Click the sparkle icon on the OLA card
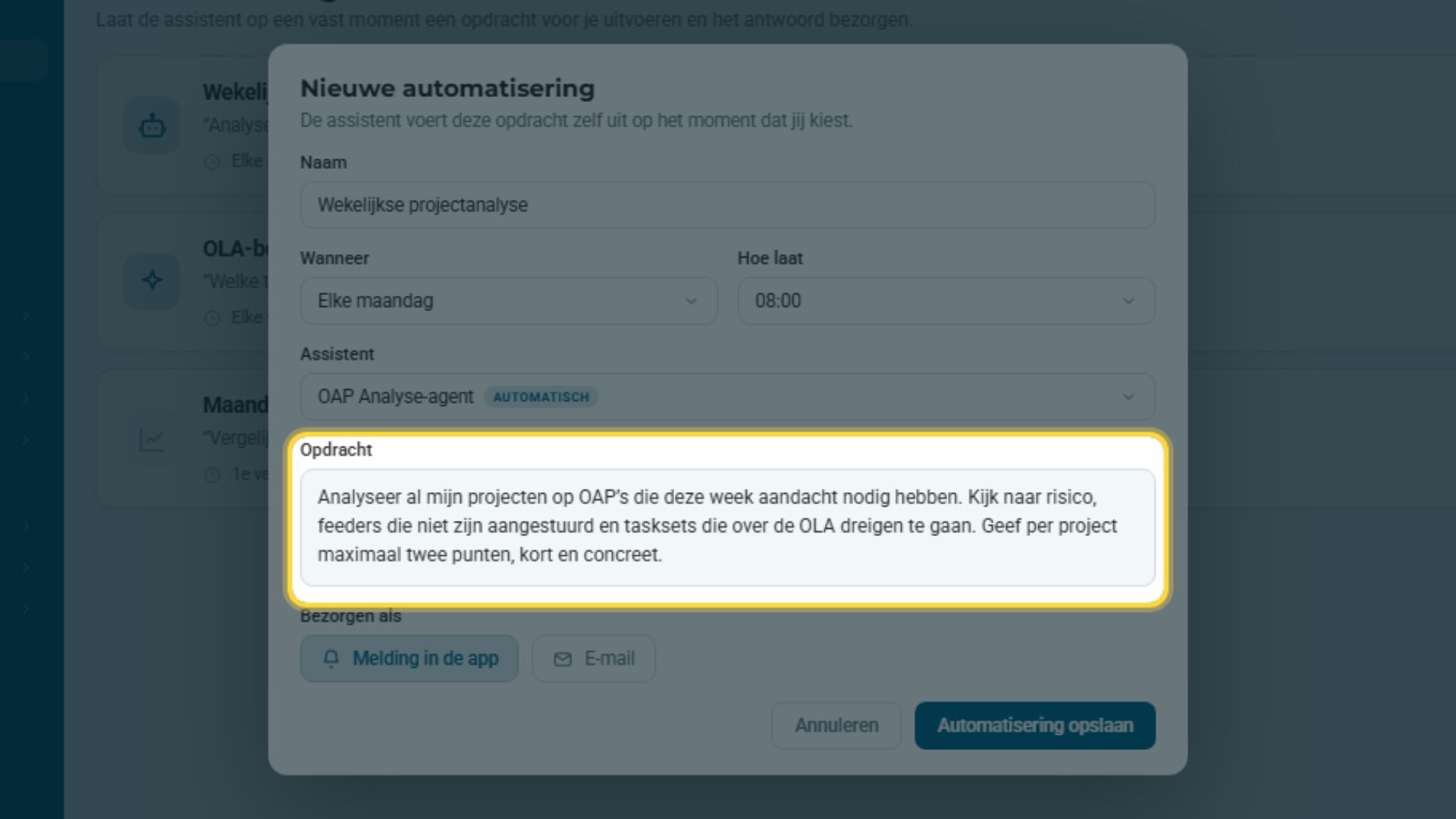 point(152,280)
